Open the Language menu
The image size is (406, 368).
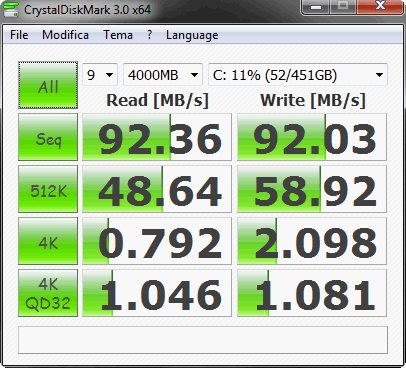pos(192,35)
